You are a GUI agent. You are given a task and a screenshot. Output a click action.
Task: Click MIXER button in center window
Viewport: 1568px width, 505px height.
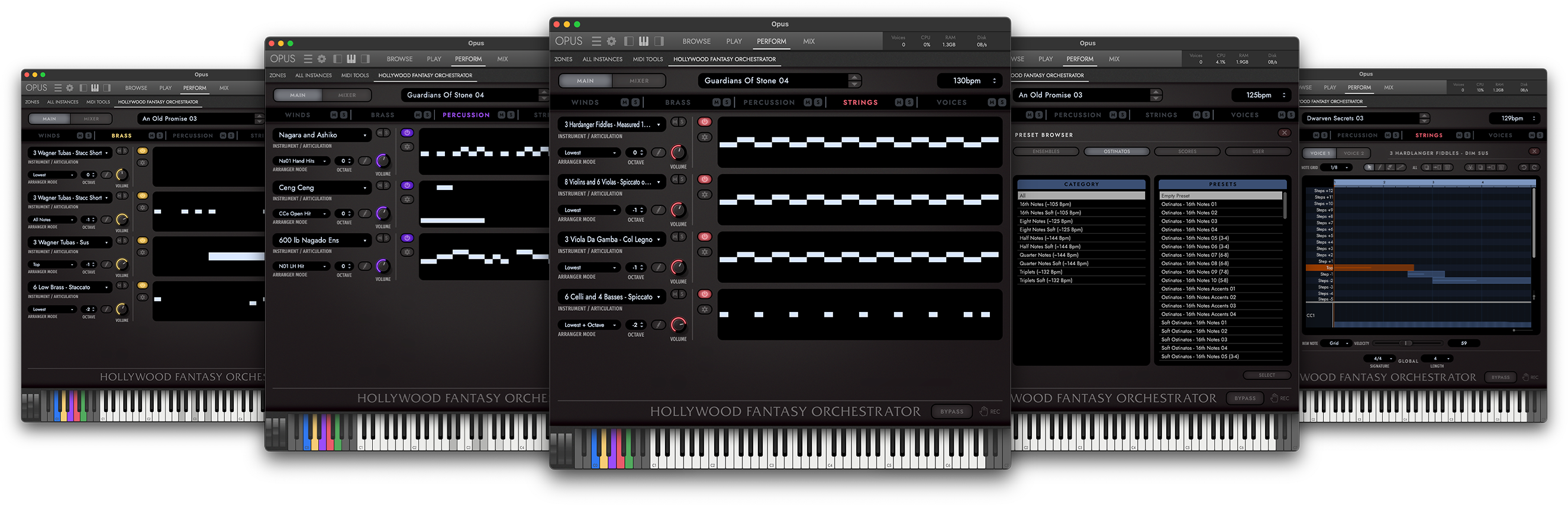pos(638,81)
